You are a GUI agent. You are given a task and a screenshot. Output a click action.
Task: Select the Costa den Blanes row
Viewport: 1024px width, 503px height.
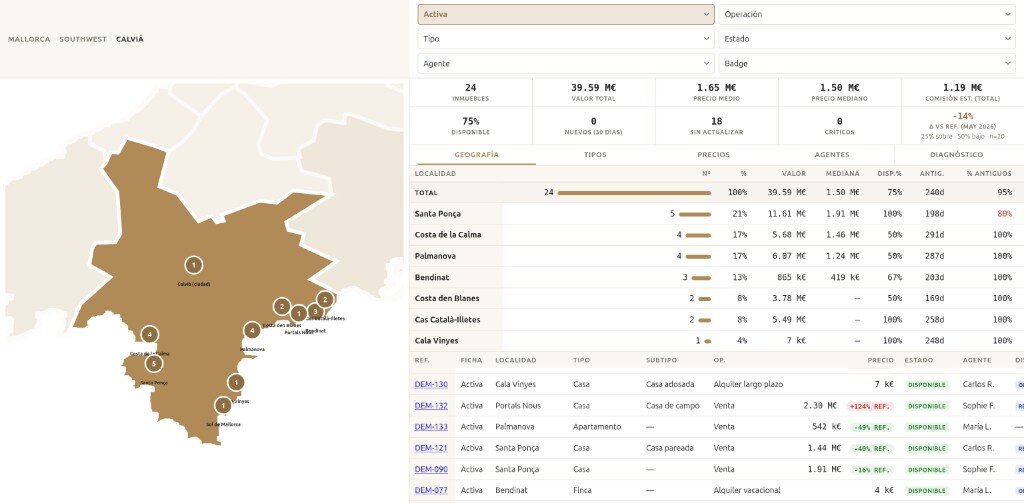point(716,299)
